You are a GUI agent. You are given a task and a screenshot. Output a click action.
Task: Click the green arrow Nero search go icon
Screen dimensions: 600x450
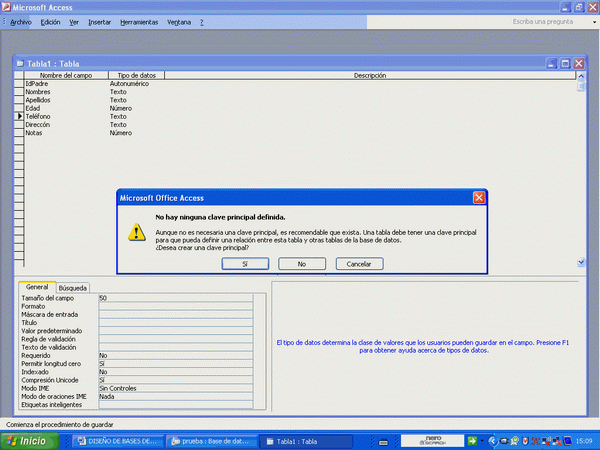(x=472, y=441)
